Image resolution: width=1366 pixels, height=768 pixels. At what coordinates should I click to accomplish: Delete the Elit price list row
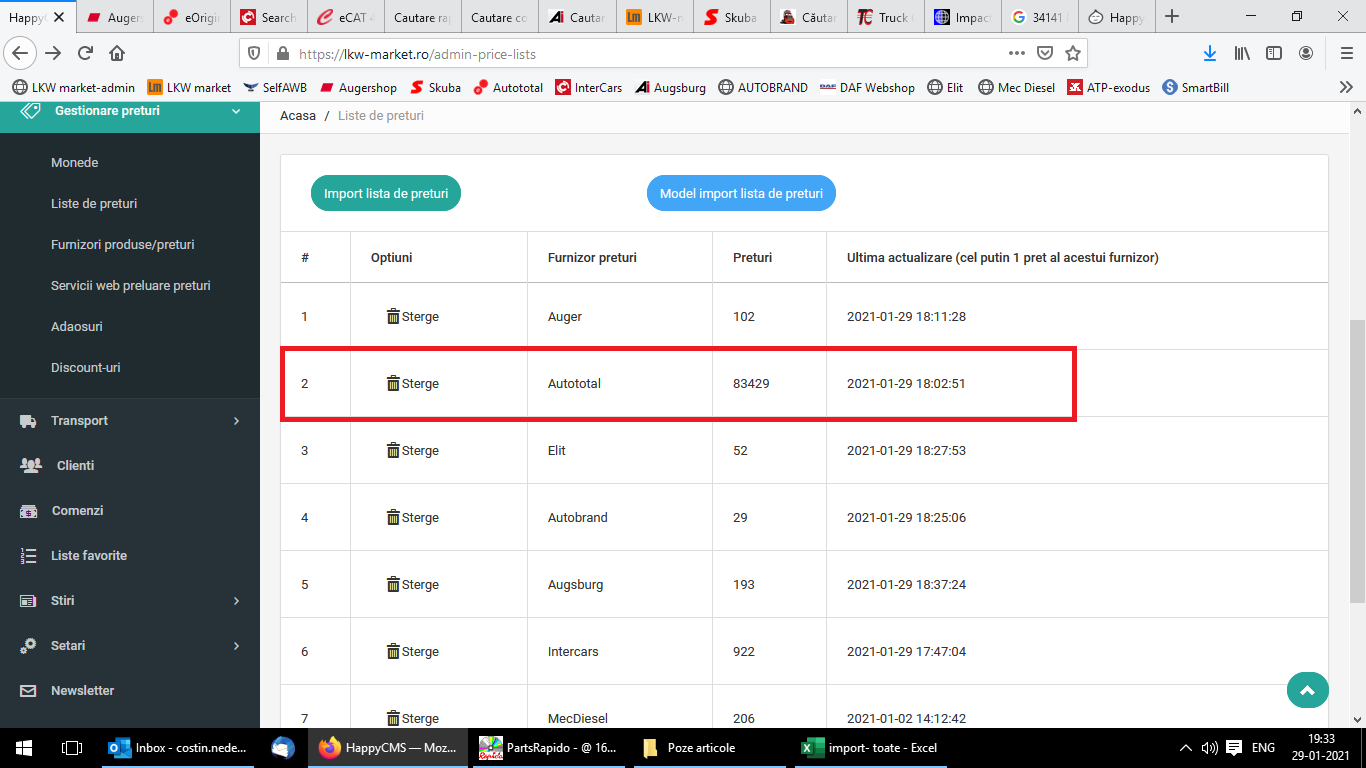click(412, 450)
